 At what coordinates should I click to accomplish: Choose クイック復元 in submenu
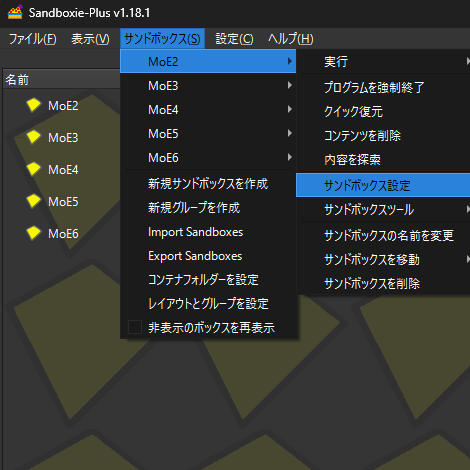coord(383,111)
